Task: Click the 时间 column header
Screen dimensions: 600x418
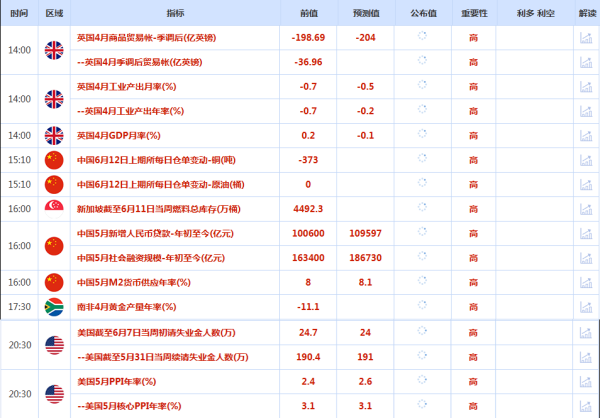Action: [x=19, y=13]
